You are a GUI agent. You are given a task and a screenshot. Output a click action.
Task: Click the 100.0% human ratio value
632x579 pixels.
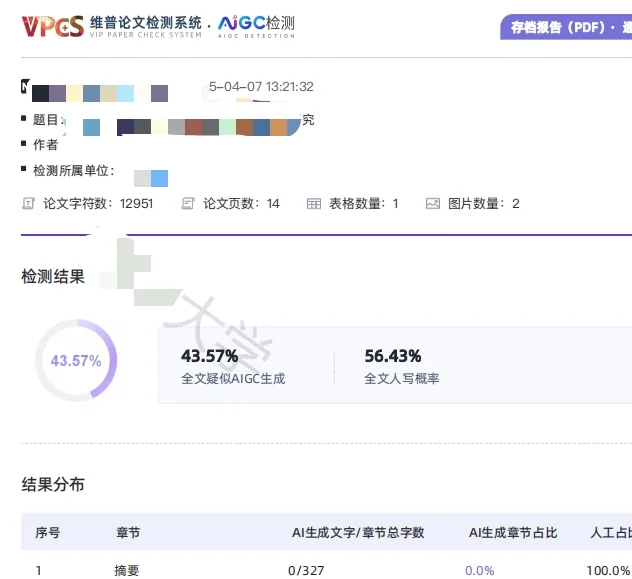tap(608, 570)
